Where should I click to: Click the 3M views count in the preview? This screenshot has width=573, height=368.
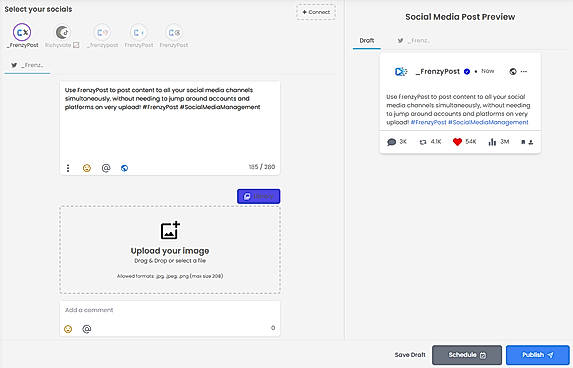tap(505, 142)
